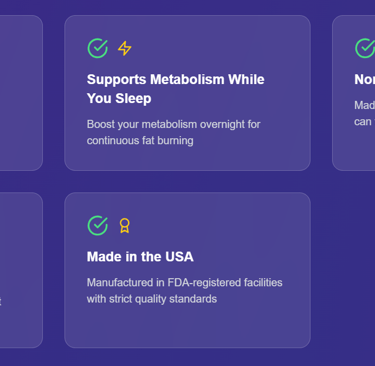Click the cut-off 'Nor' heading on right card
The image size is (375, 366).
(365, 79)
